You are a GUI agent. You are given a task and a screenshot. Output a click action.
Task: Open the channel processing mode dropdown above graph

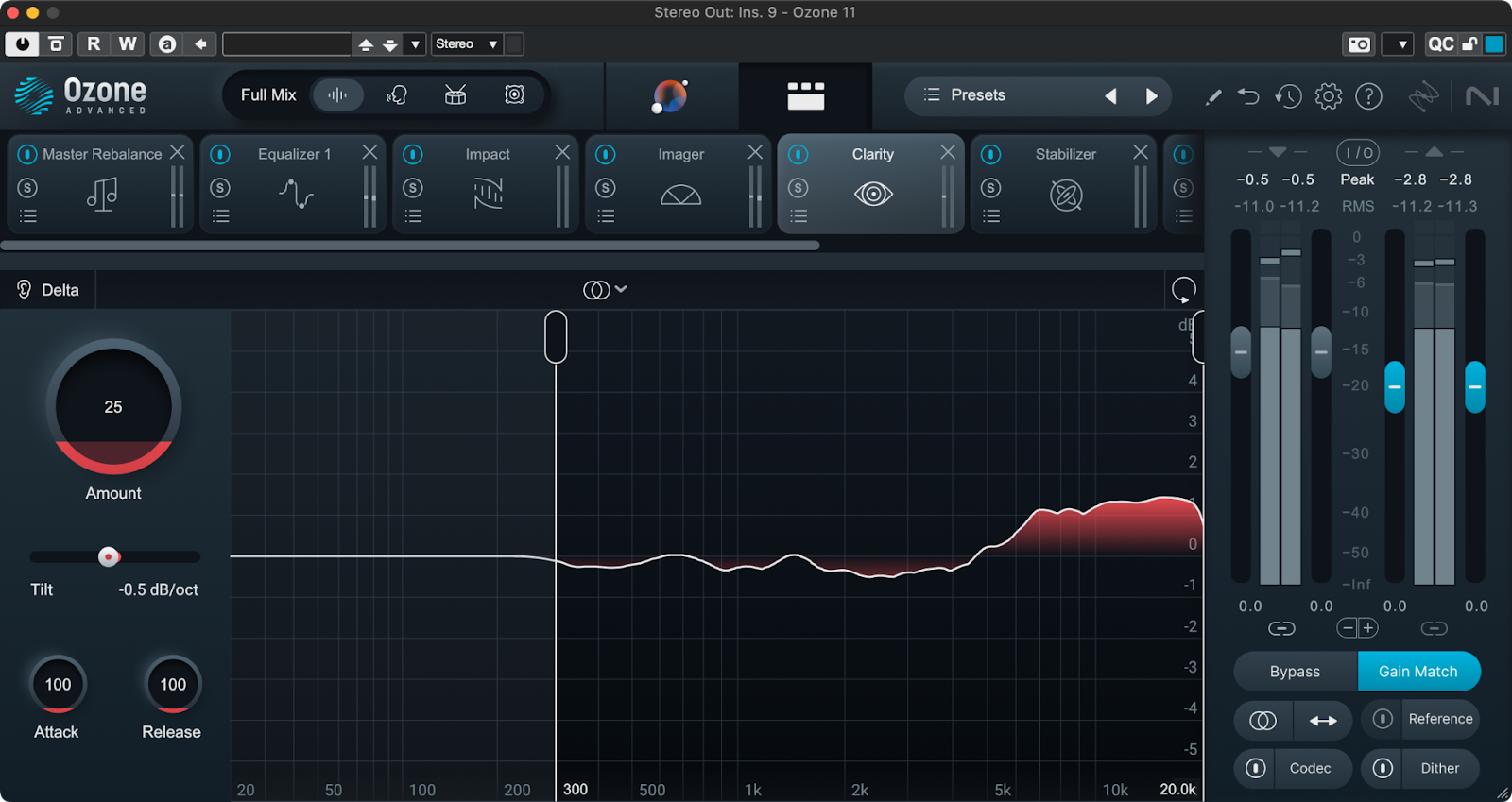(x=606, y=290)
